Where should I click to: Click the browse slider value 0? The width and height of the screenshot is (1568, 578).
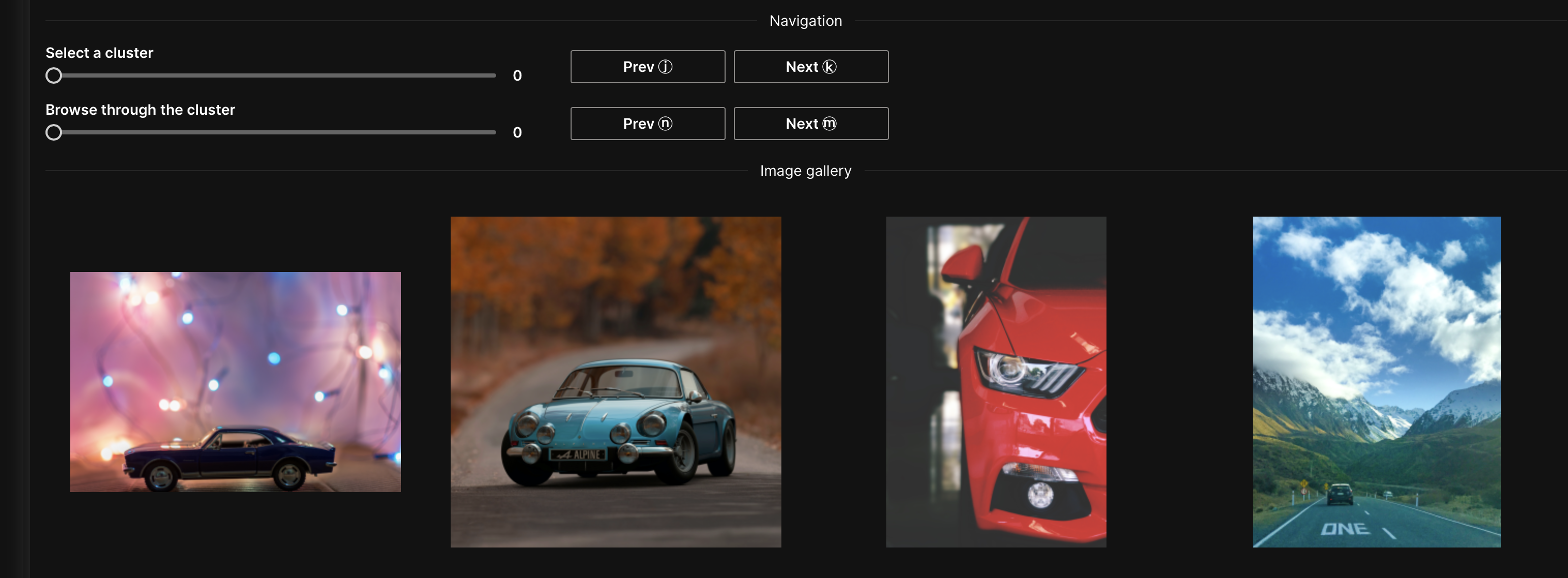(517, 132)
